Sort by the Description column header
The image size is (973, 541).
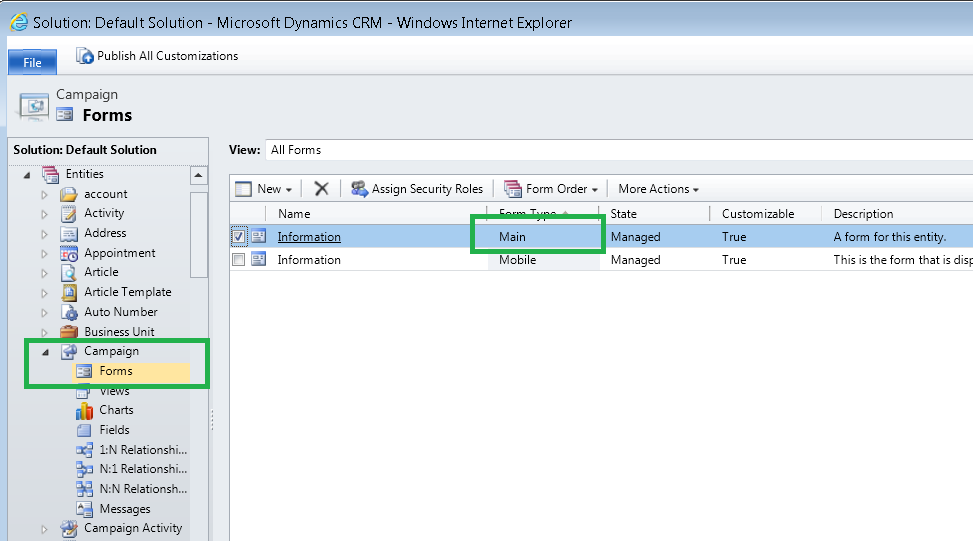tap(863, 213)
